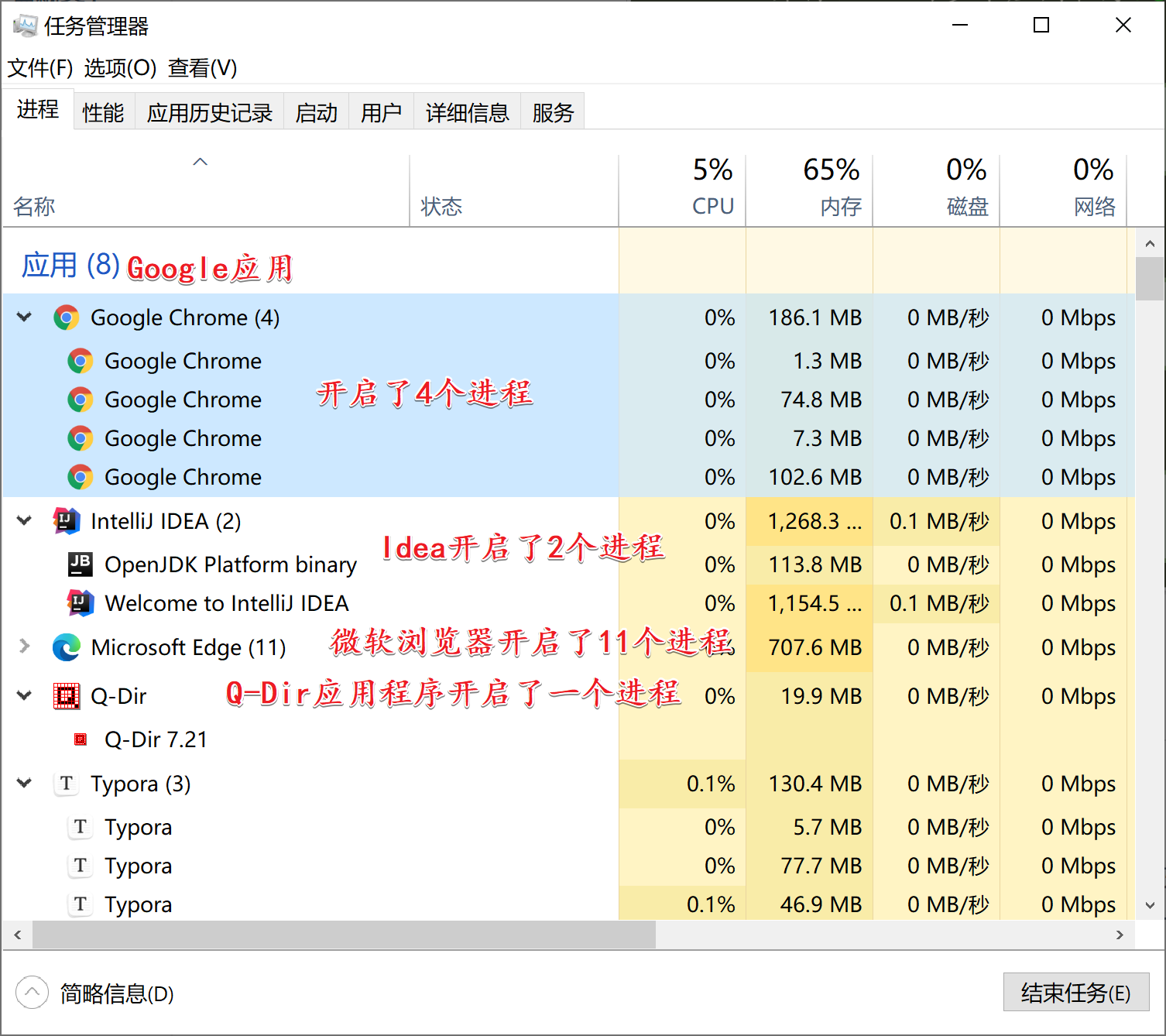The image size is (1166, 1036).
Task: Switch to the 应用历史记录 tab
Action: [x=210, y=113]
